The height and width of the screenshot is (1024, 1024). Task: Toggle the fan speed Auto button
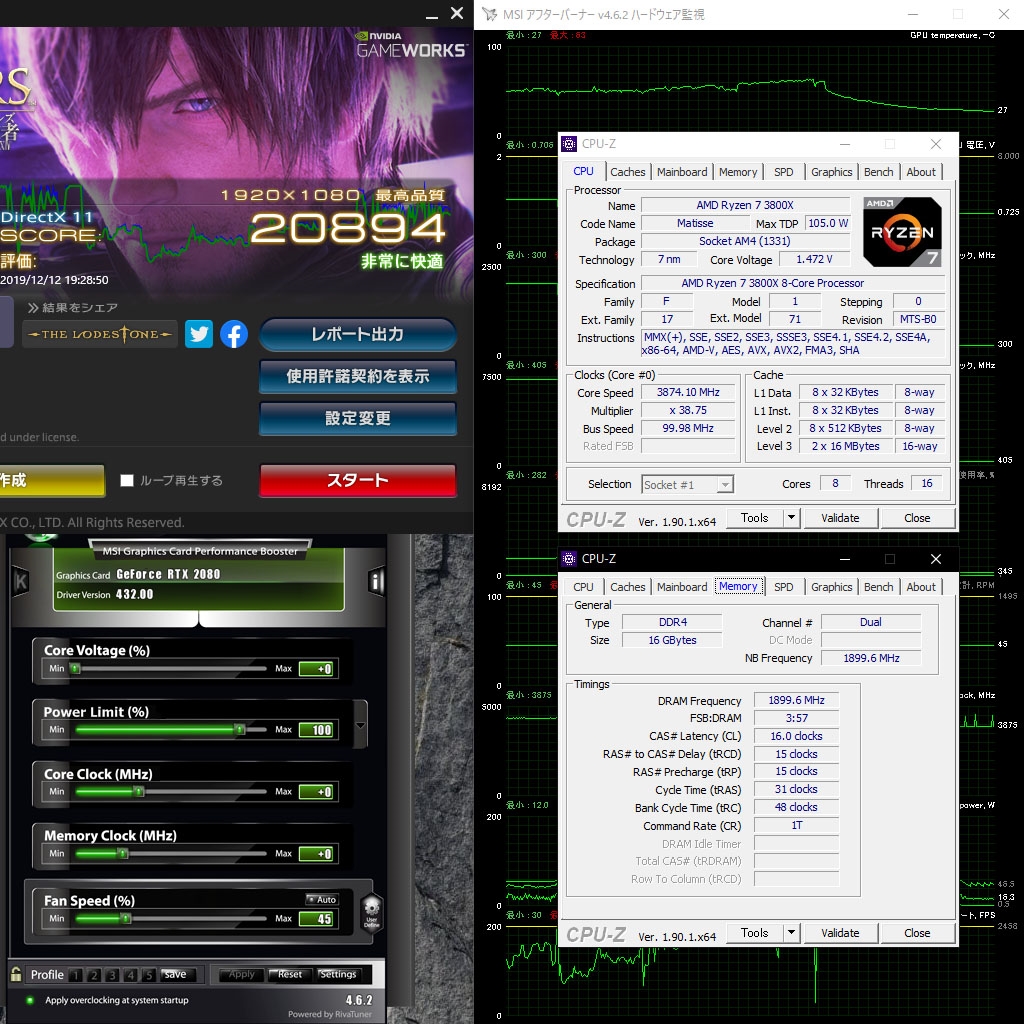pos(323,899)
